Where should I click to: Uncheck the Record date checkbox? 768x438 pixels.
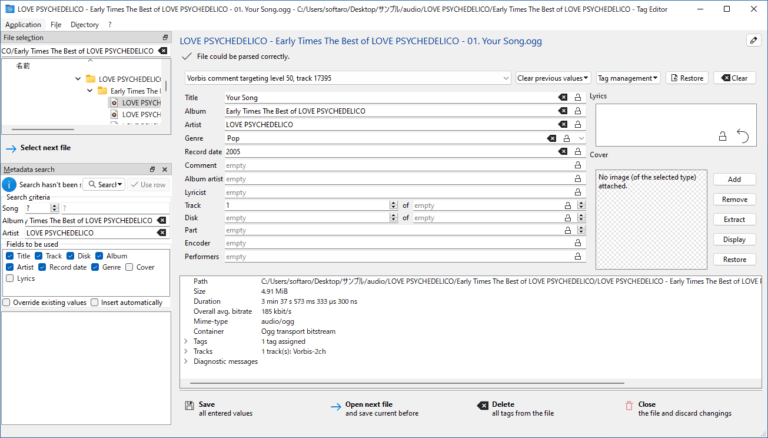click(42, 267)
